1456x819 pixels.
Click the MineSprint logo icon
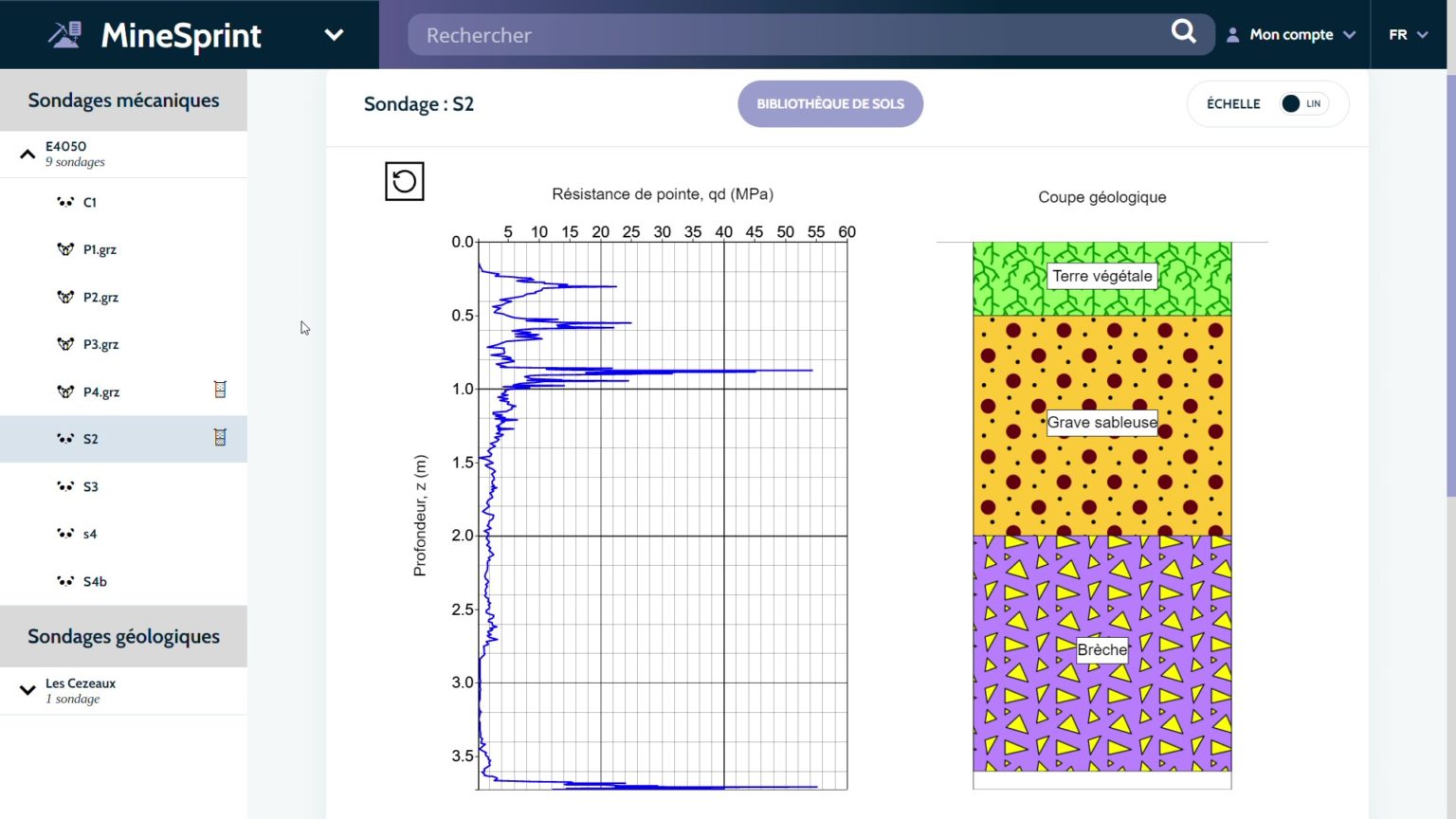tap(64, 35)
